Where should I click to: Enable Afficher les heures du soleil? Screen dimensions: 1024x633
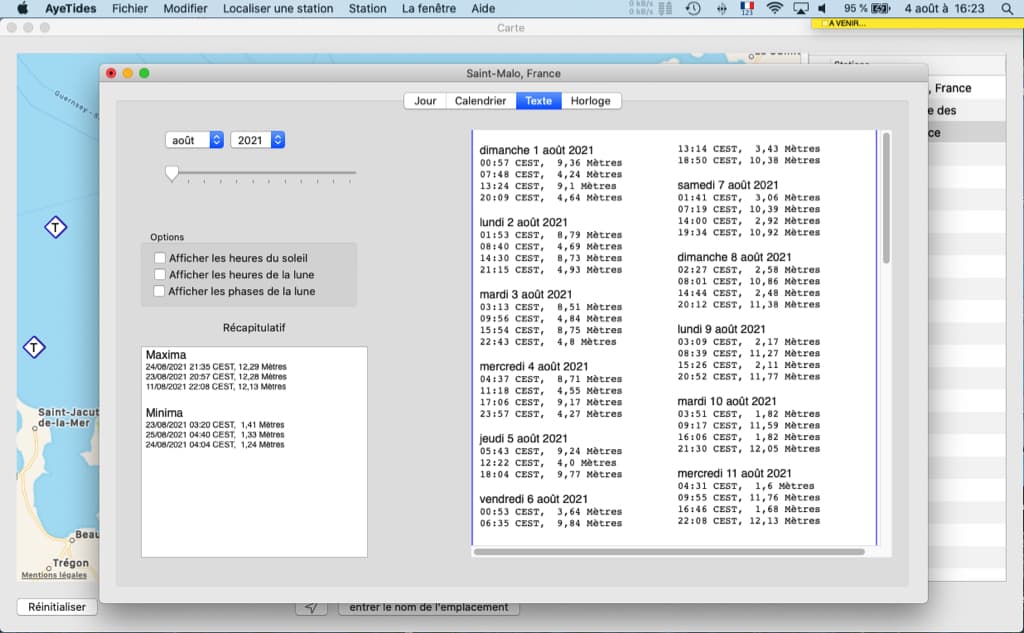tap(159, 258)
